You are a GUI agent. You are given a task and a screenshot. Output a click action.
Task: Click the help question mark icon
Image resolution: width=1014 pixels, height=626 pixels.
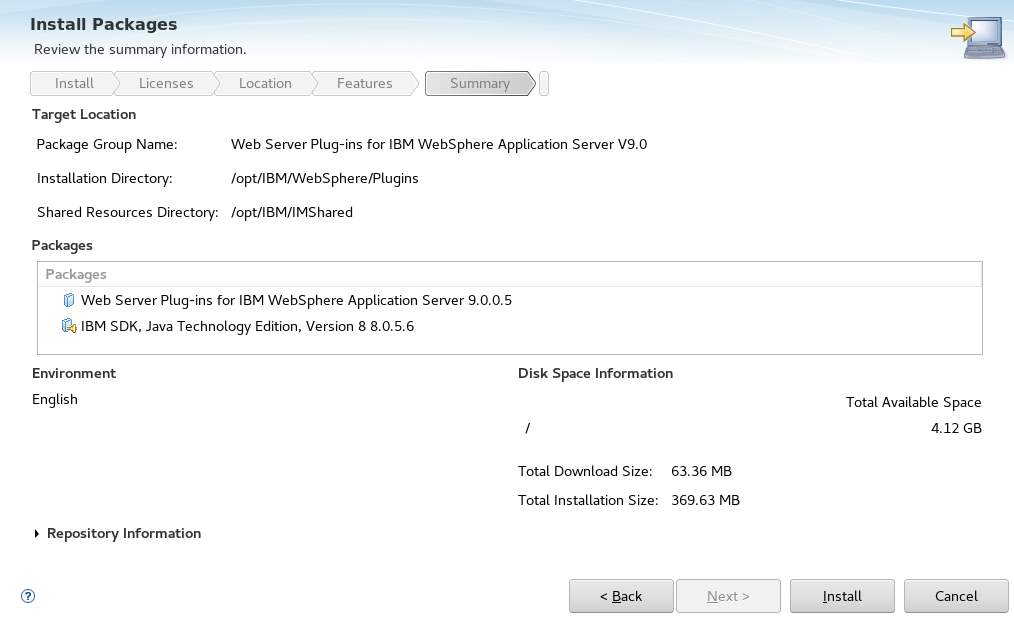[x=28, y=596]
